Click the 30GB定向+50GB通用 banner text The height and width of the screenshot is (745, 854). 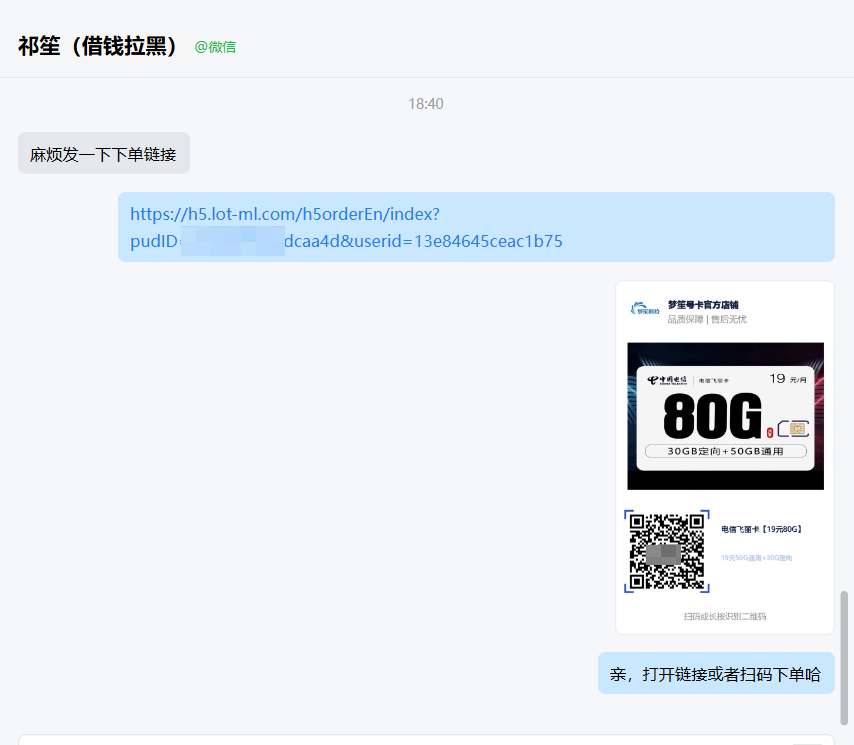(x=725, y=451)
